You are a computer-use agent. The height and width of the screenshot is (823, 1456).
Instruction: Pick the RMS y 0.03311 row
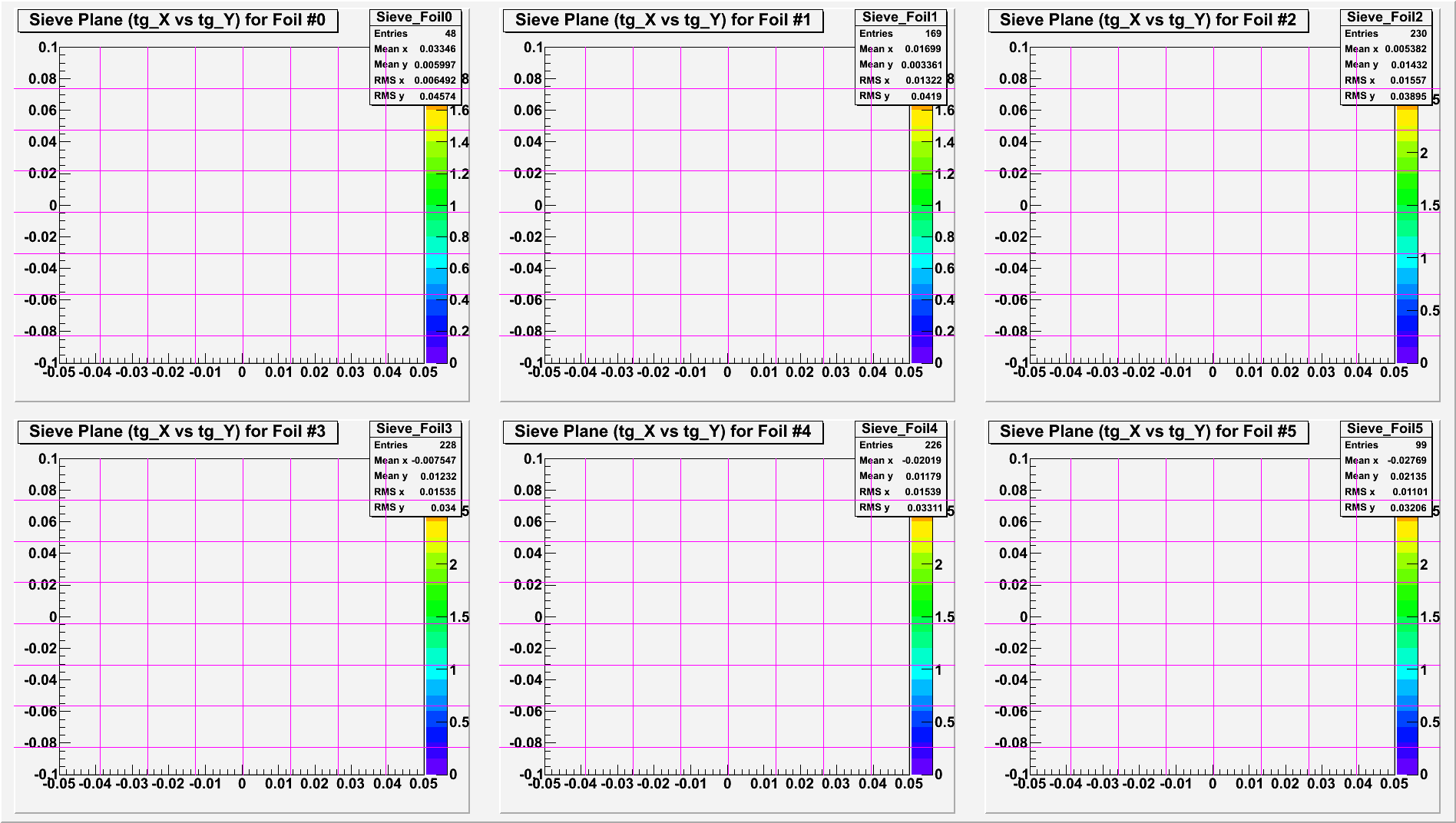click(x=900, y=507)
